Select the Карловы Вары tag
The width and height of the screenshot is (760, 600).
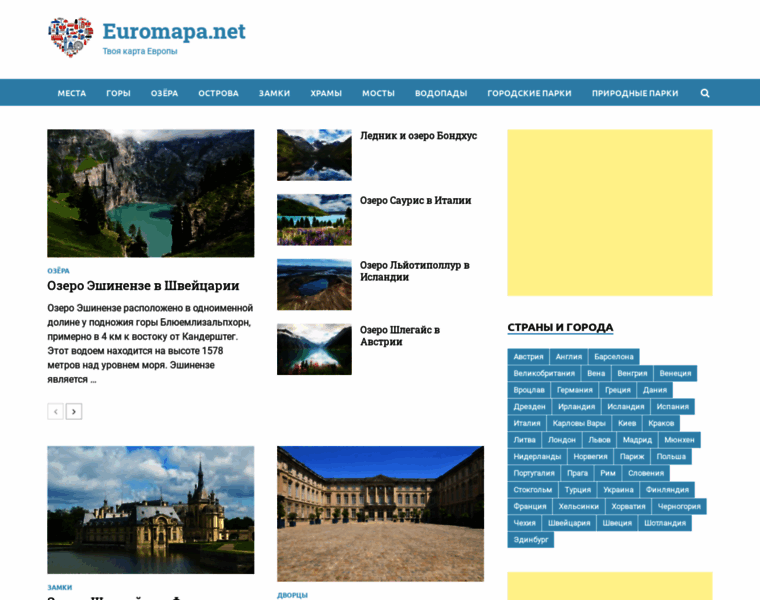579,424
